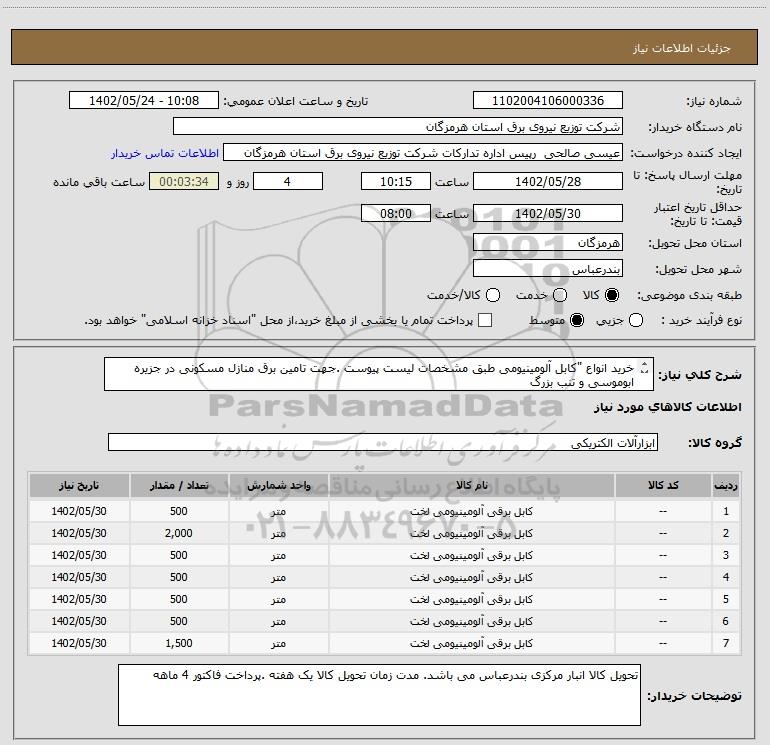Click the buyer organization name field
Viewport: 770px width, 745px height.
click(x=398, y=127)
